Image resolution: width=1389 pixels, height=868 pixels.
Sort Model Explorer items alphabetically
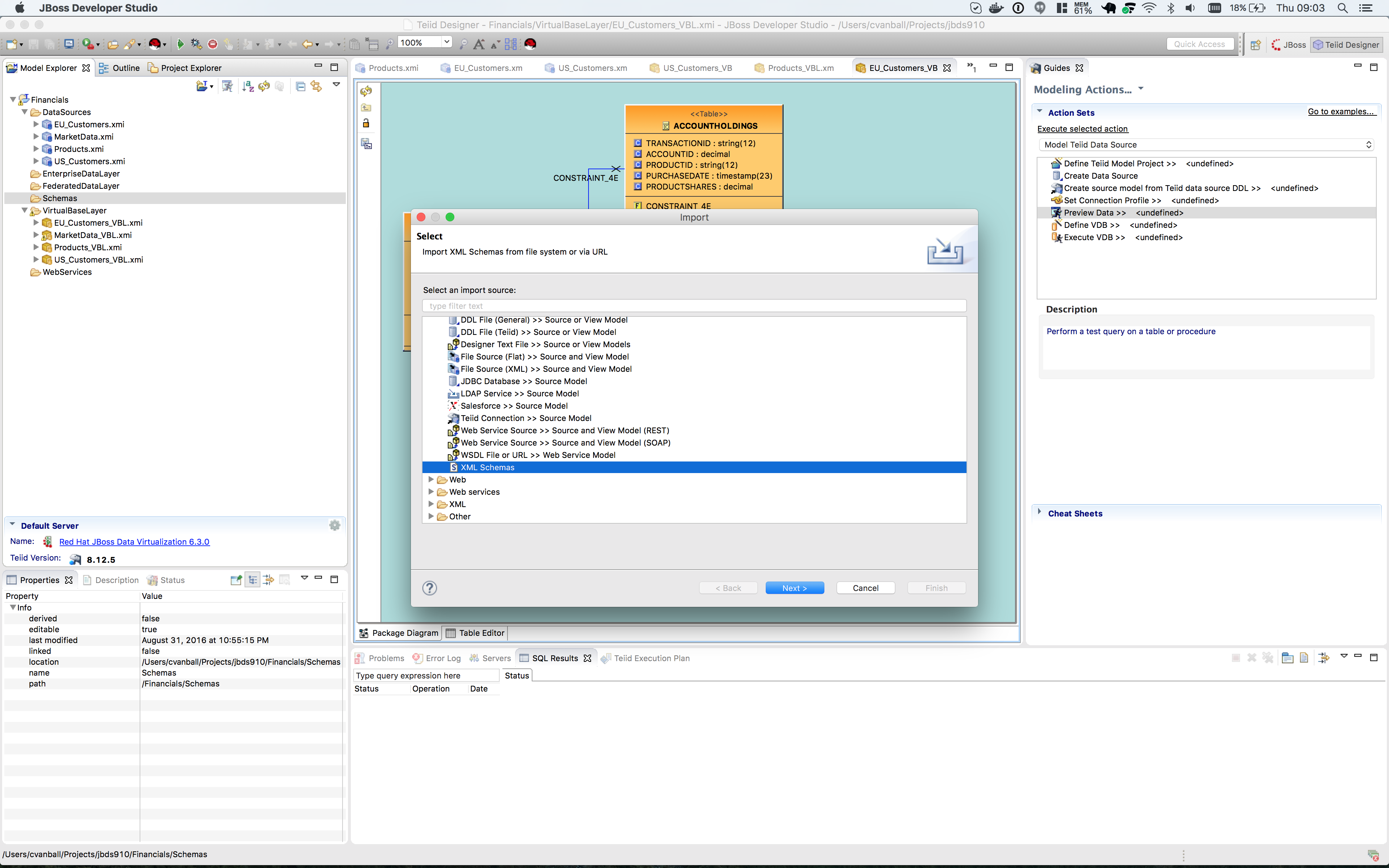248,86
